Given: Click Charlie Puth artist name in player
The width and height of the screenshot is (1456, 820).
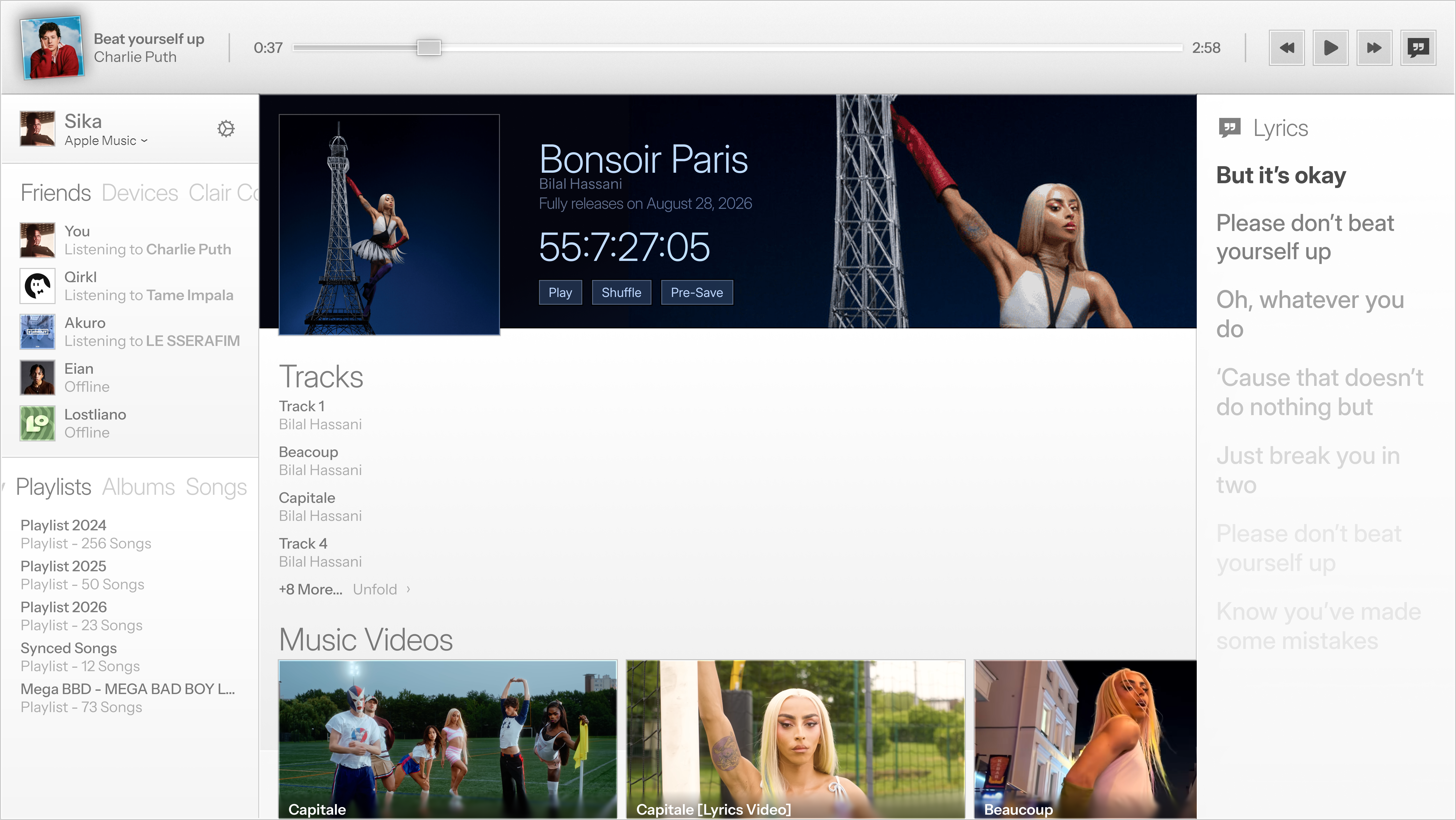Looking at the screenshot, I should (x=135, y=57).
